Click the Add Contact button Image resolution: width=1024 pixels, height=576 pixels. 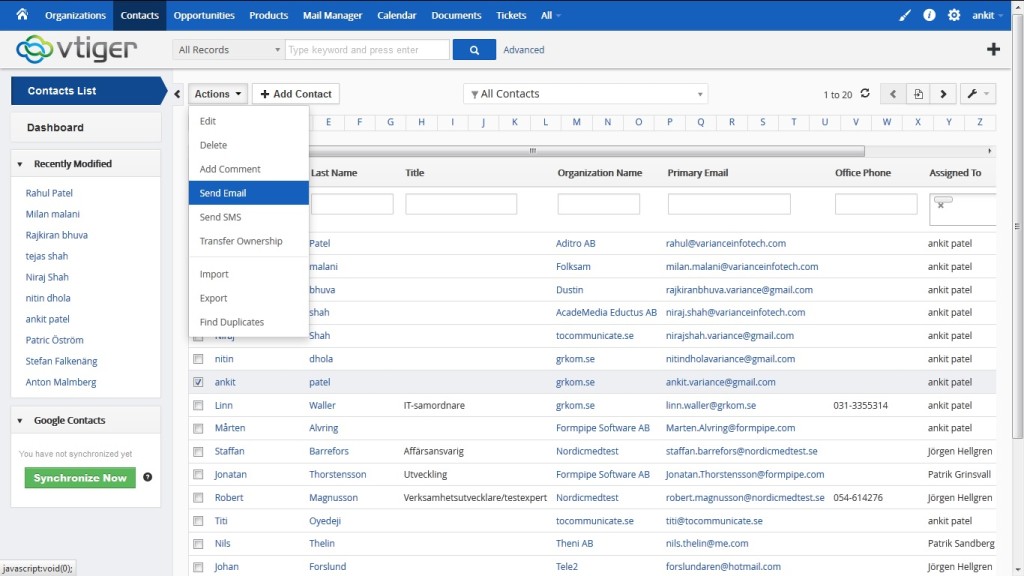(296, 94)
